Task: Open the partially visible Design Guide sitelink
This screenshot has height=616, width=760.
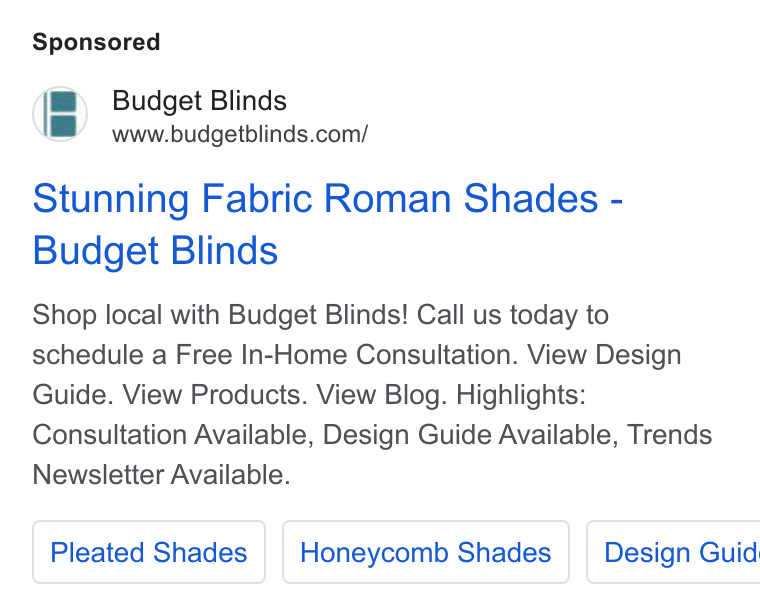Action: [x=674, y=552]
